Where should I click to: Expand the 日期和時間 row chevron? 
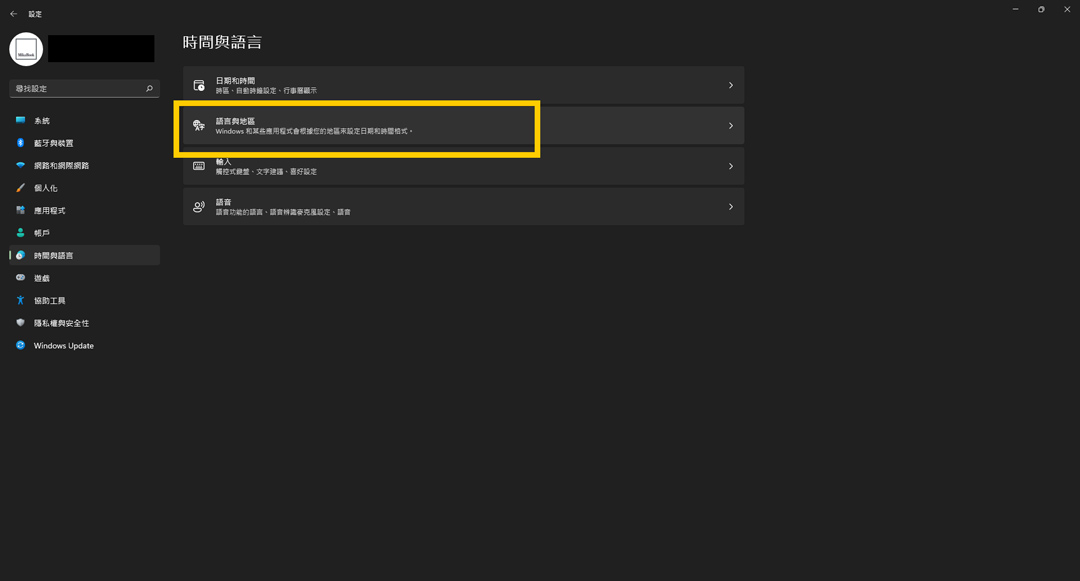(731, 85)
